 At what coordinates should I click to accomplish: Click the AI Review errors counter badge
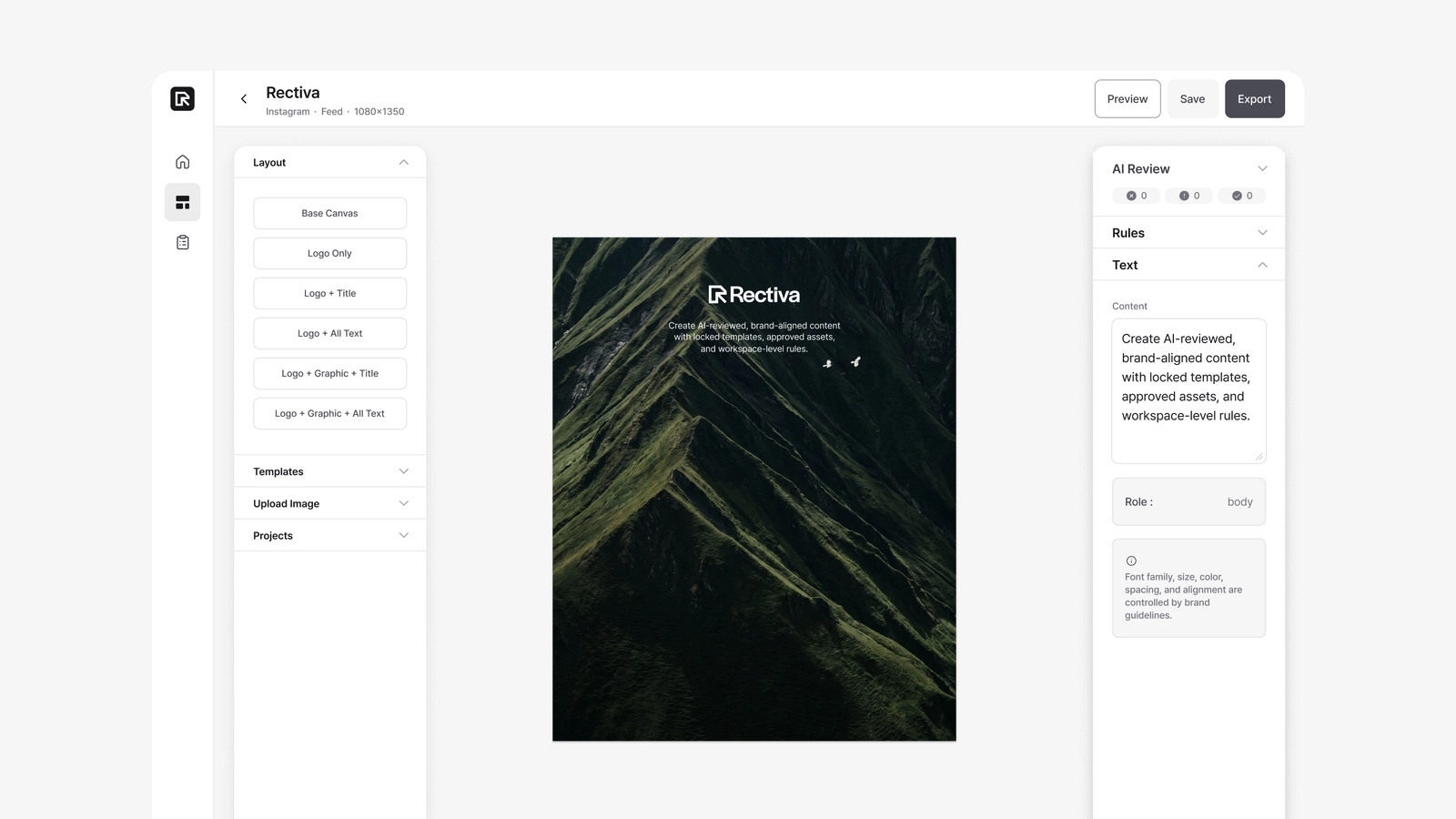[x=1136, y=196]
